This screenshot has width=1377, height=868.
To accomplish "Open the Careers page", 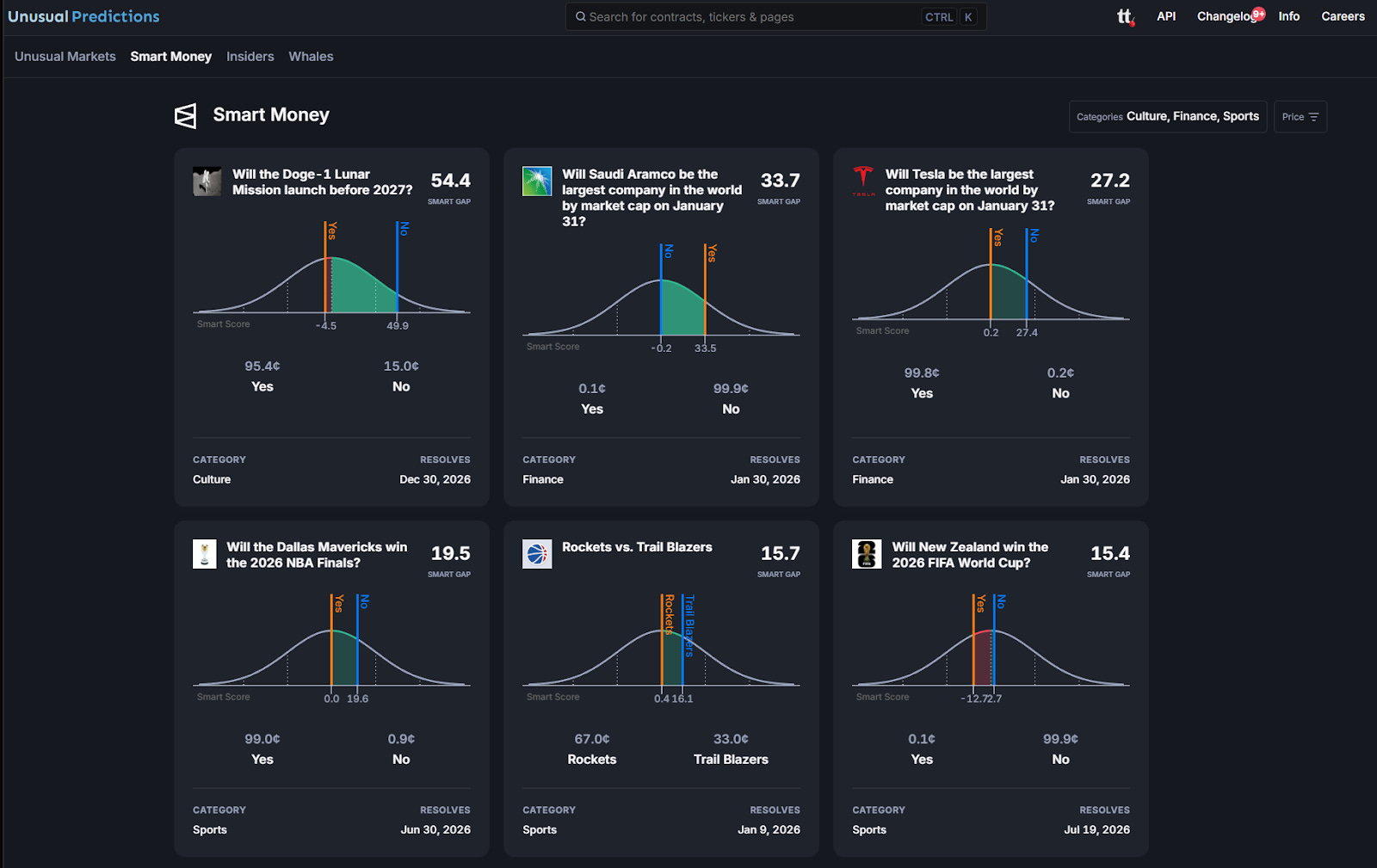I will tap(1343, 16).
